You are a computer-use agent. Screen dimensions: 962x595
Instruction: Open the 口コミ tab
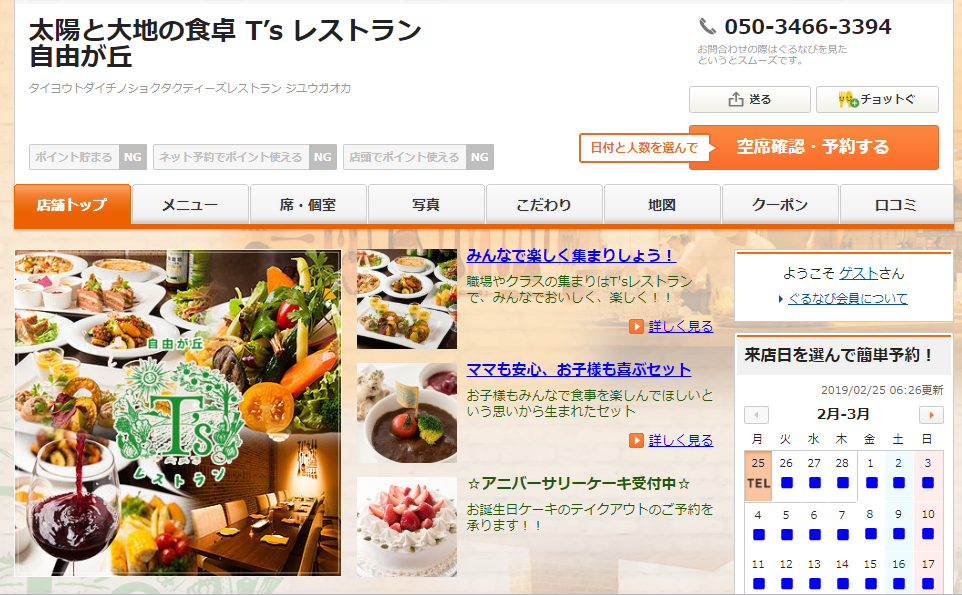coord(896,205)
